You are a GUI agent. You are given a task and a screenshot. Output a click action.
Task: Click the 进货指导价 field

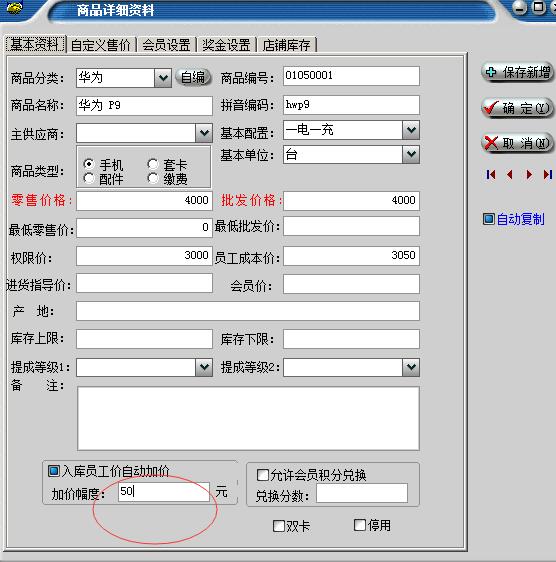click(x=144, y=284)
